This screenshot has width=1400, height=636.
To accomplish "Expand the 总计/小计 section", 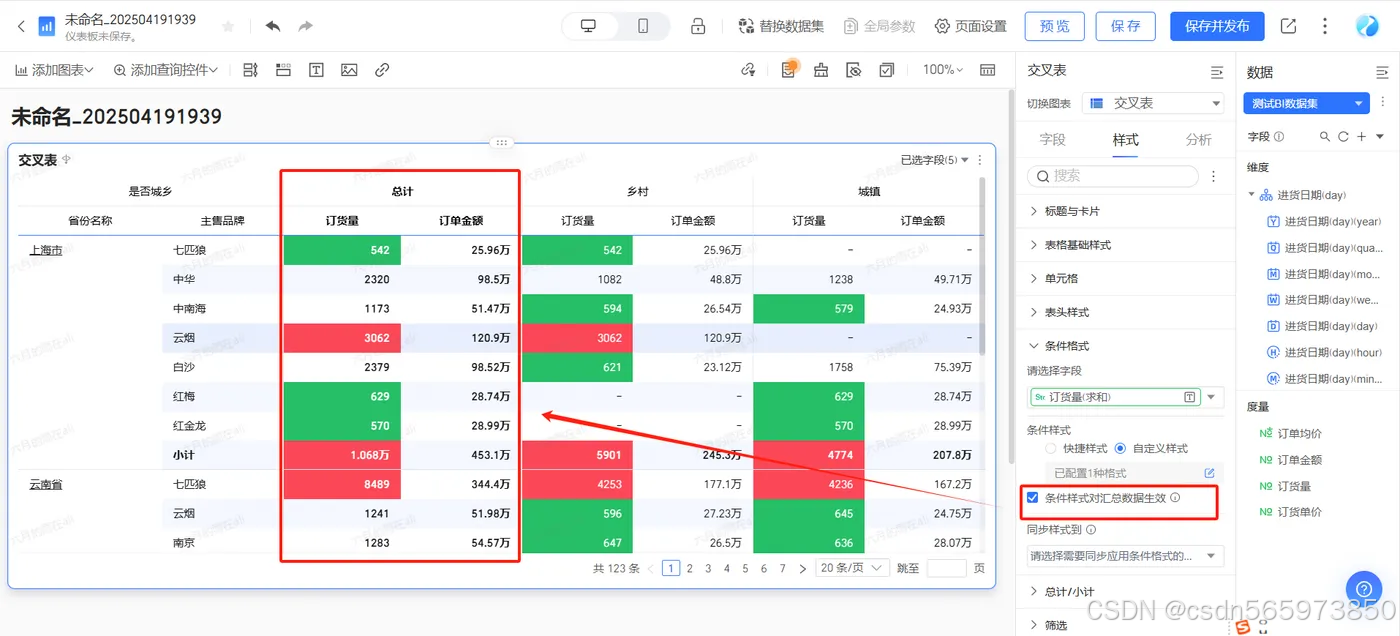I will (1068, 592).
